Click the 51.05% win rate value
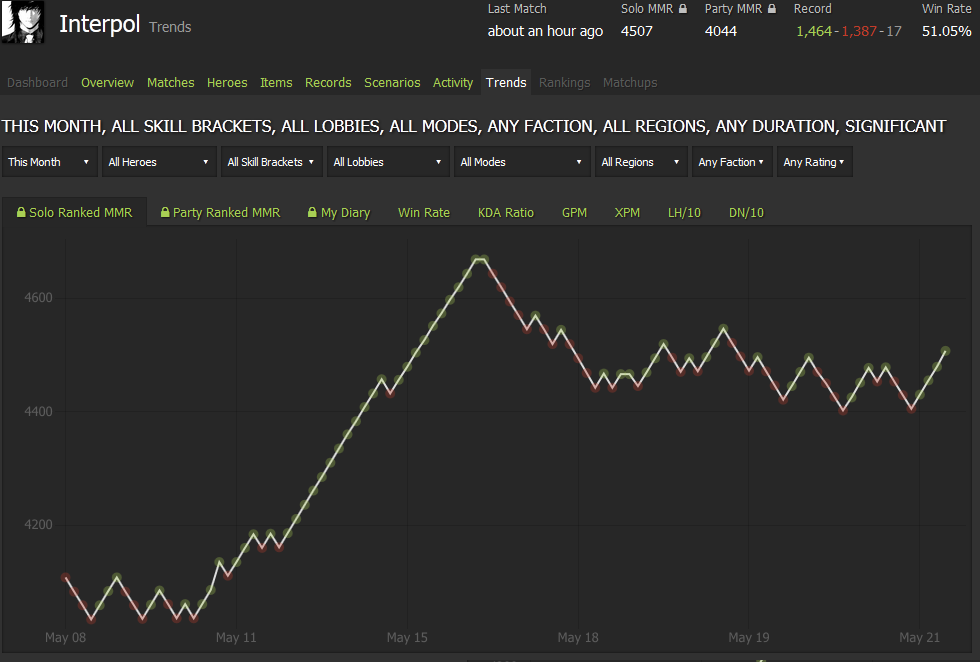This screenshot has width=980, height=662. click(946, 31)
